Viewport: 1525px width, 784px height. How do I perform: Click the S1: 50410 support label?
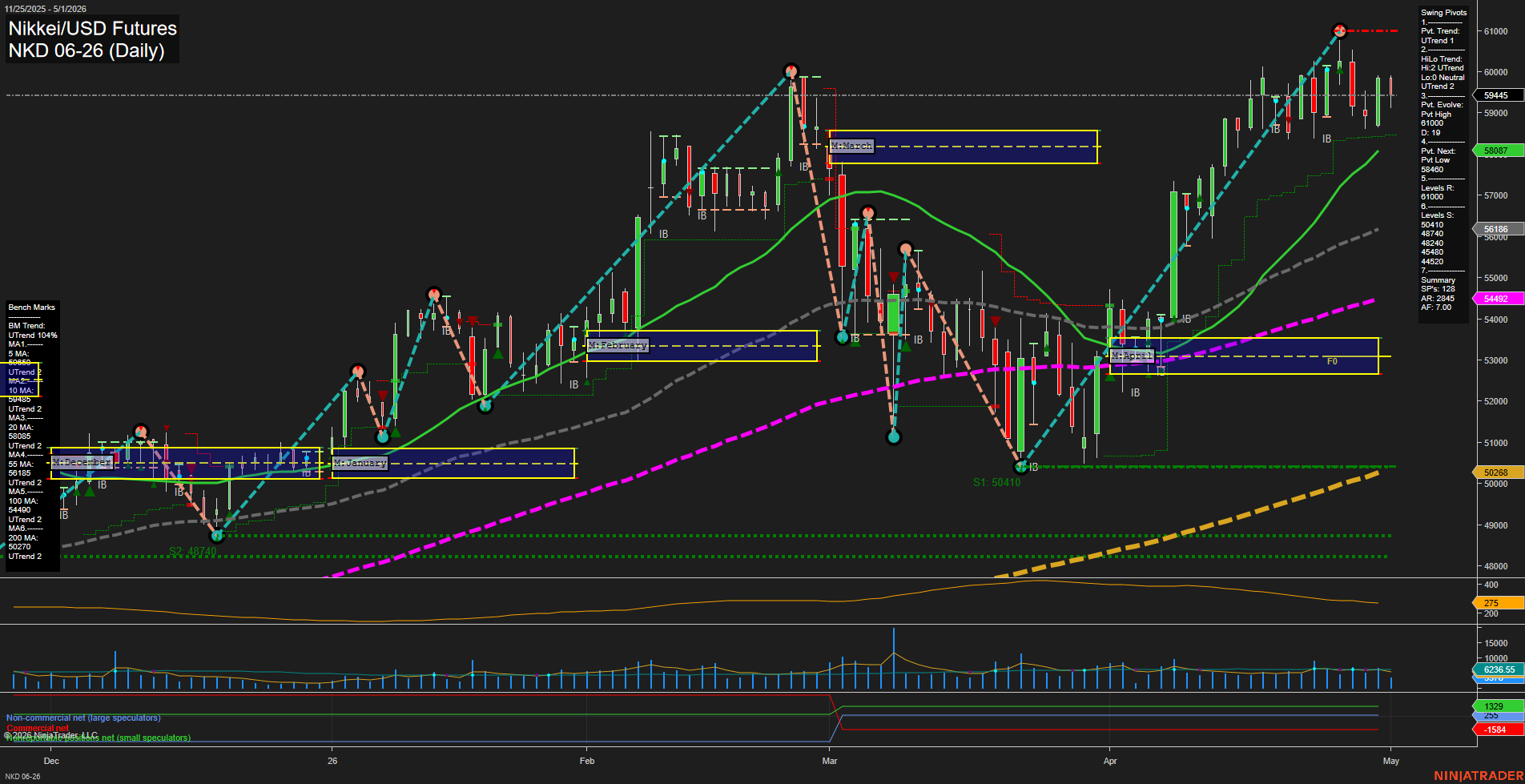[996, 482]
